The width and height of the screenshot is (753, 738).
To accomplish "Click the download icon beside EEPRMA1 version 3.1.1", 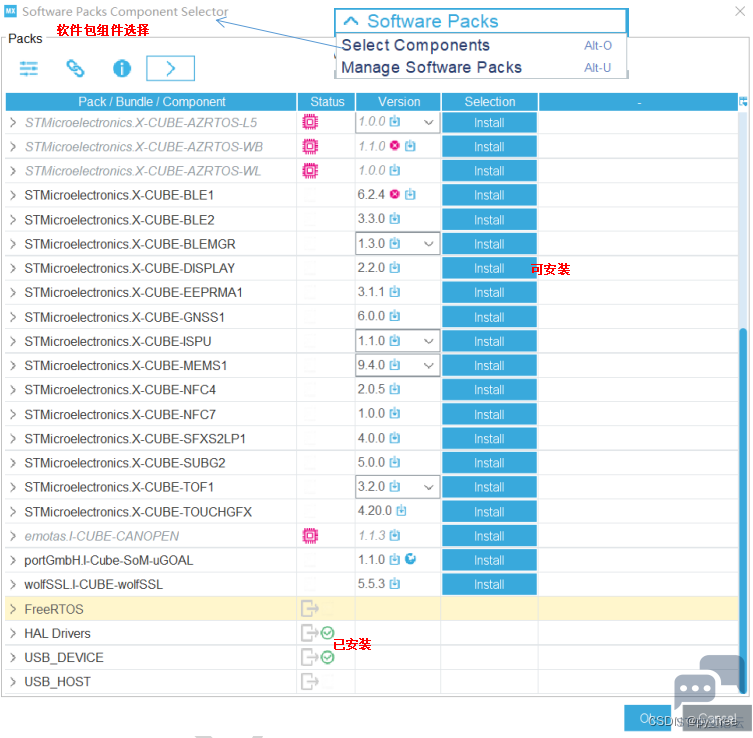I will 395,291.
